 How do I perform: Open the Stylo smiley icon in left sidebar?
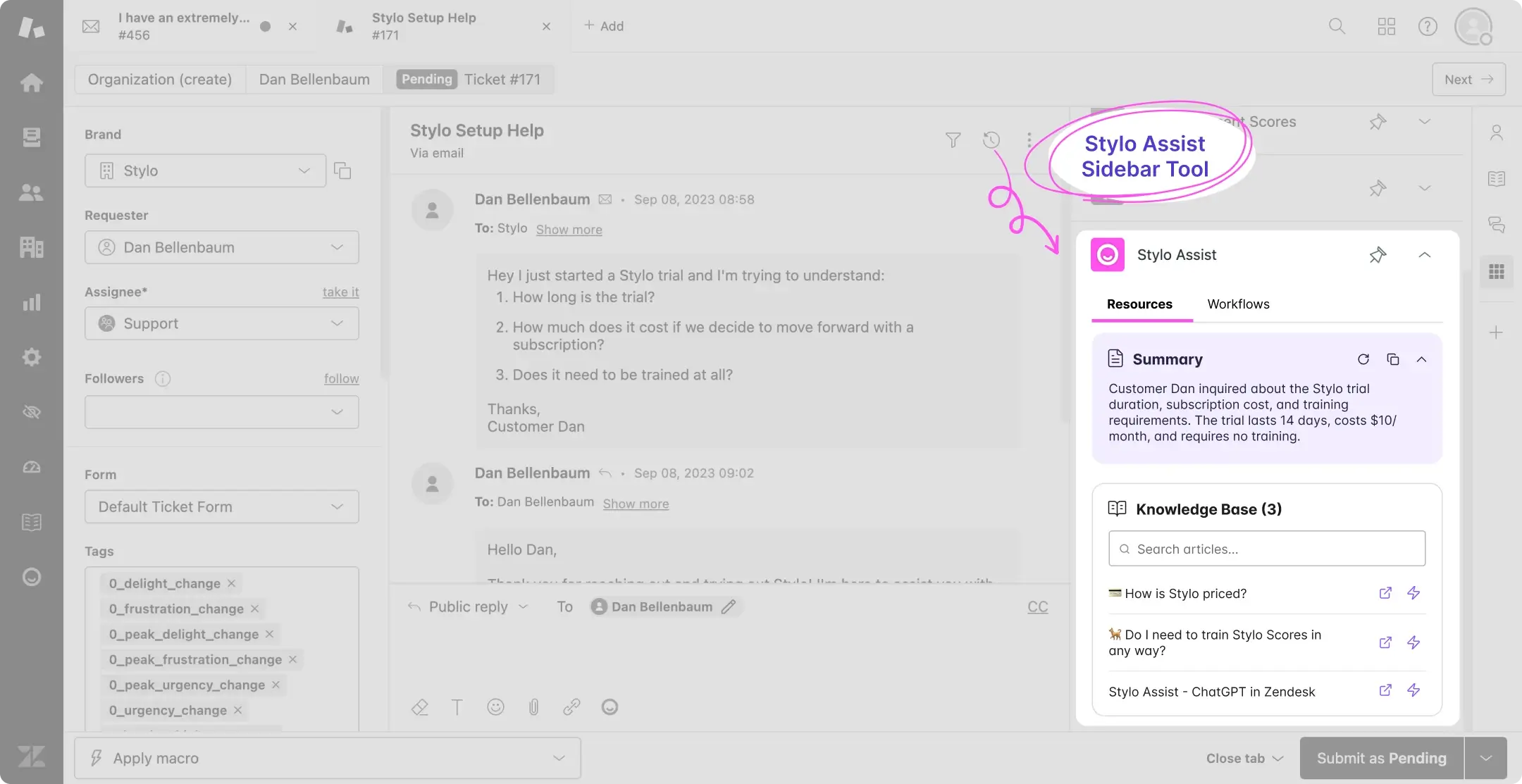click(x=31, y=577)
